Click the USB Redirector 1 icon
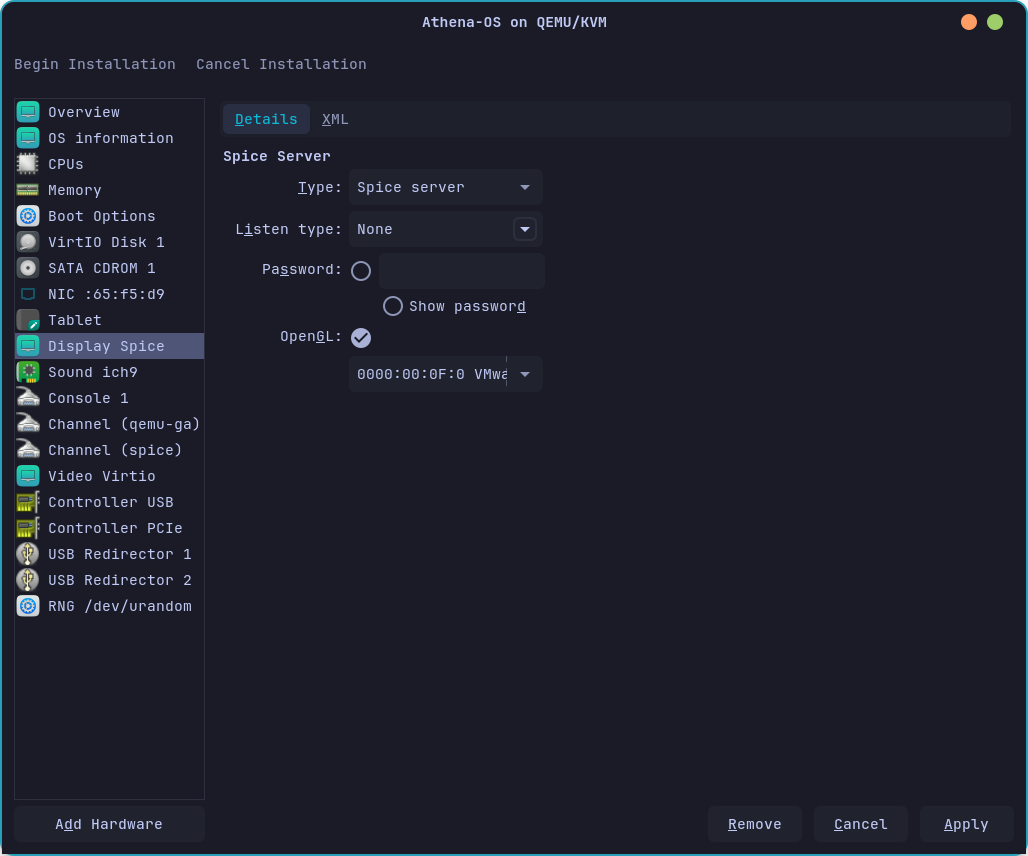1028x856 pixels. (x=27, y=554)
